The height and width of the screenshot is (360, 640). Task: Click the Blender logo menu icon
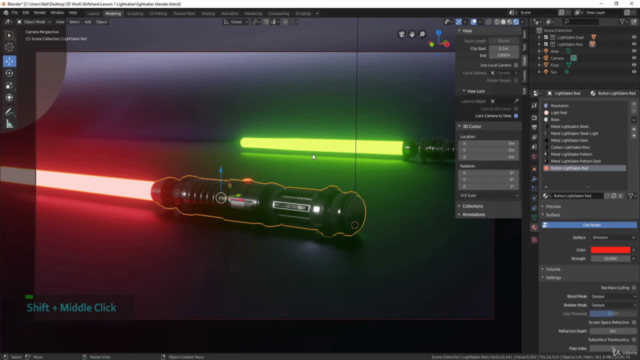(x=6, y=13)
